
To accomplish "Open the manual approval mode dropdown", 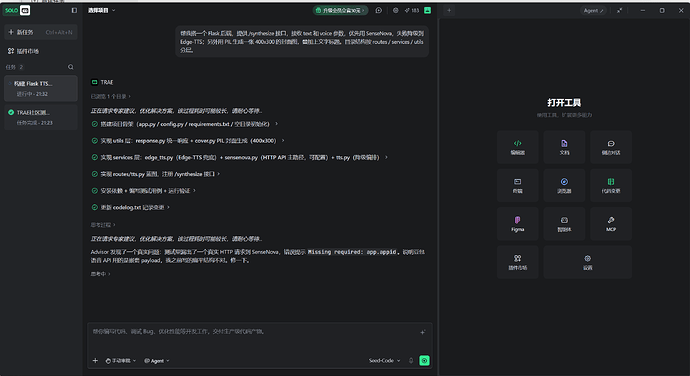I will (x=121, y=361).
